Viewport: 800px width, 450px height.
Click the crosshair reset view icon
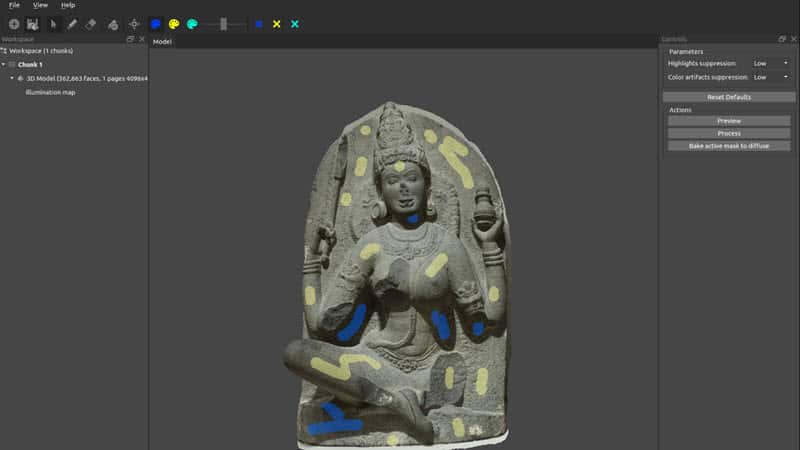134,24
